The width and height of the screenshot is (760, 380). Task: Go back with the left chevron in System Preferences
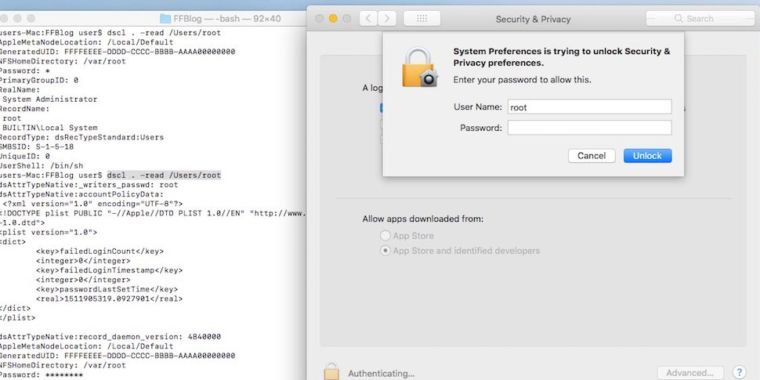(368, 18)
